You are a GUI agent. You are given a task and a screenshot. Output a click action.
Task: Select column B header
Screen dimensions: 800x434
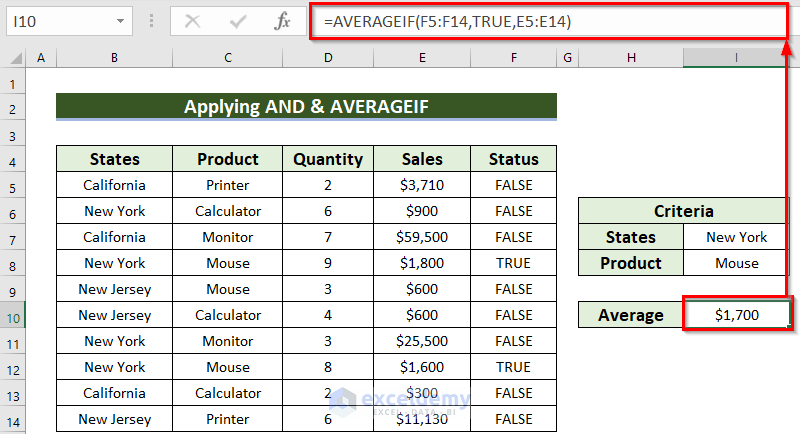114,59
